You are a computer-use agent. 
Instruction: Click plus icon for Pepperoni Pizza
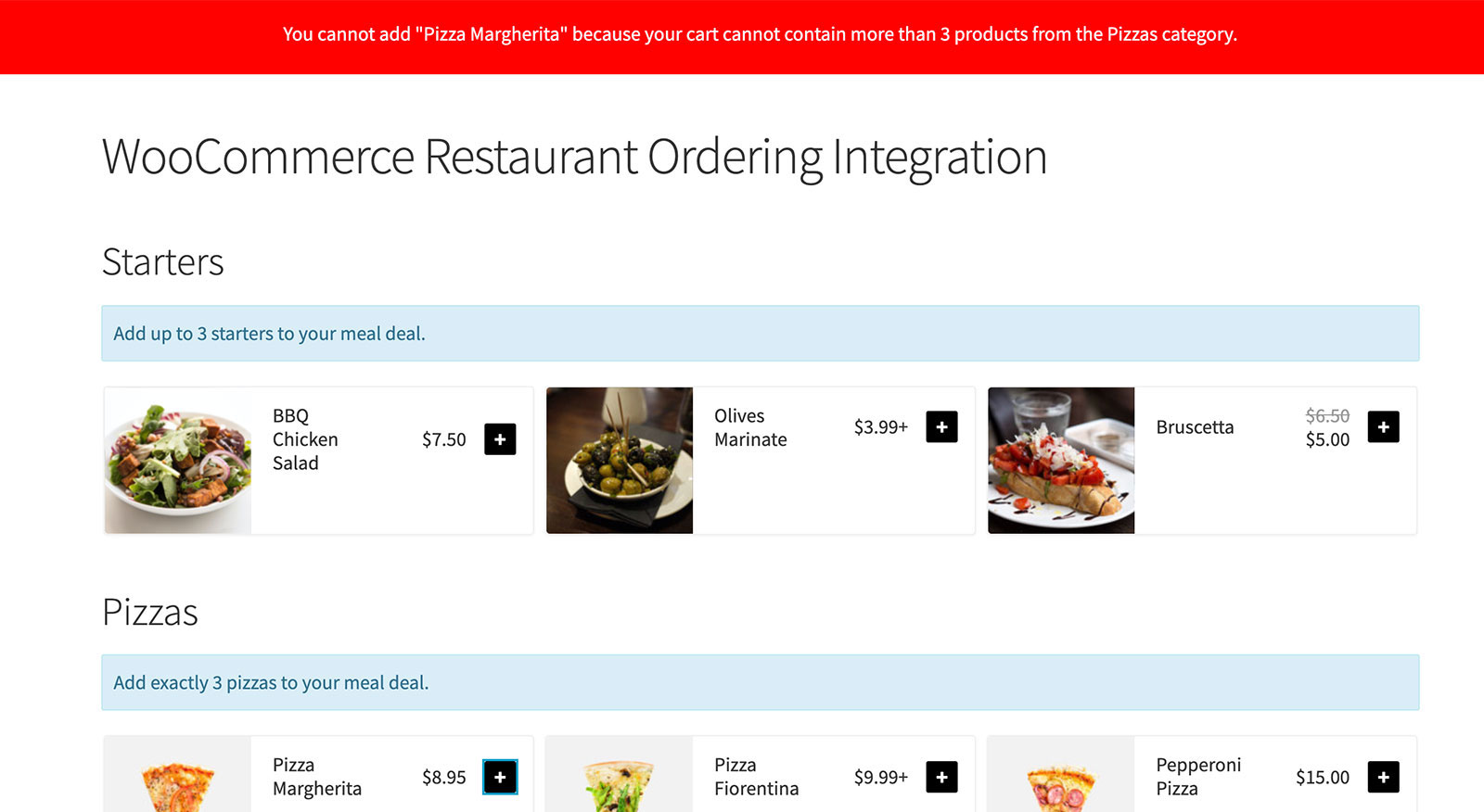click(1383, 777)
